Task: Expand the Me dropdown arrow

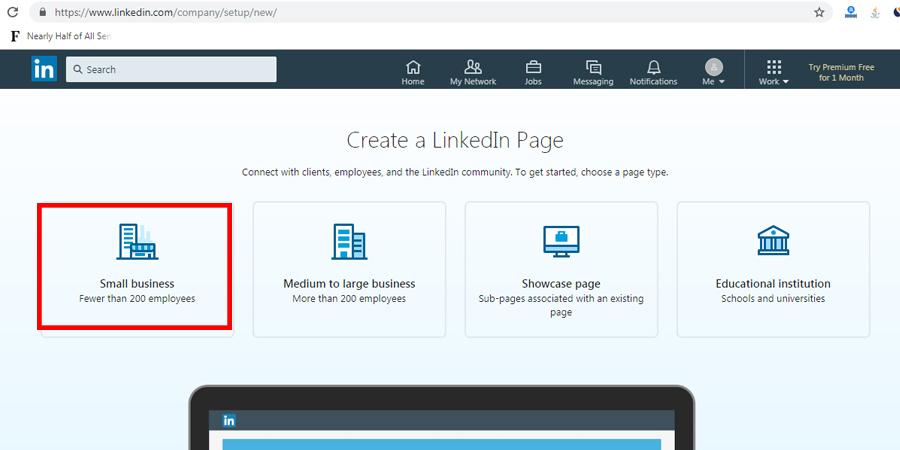Action: pos(721,82)
